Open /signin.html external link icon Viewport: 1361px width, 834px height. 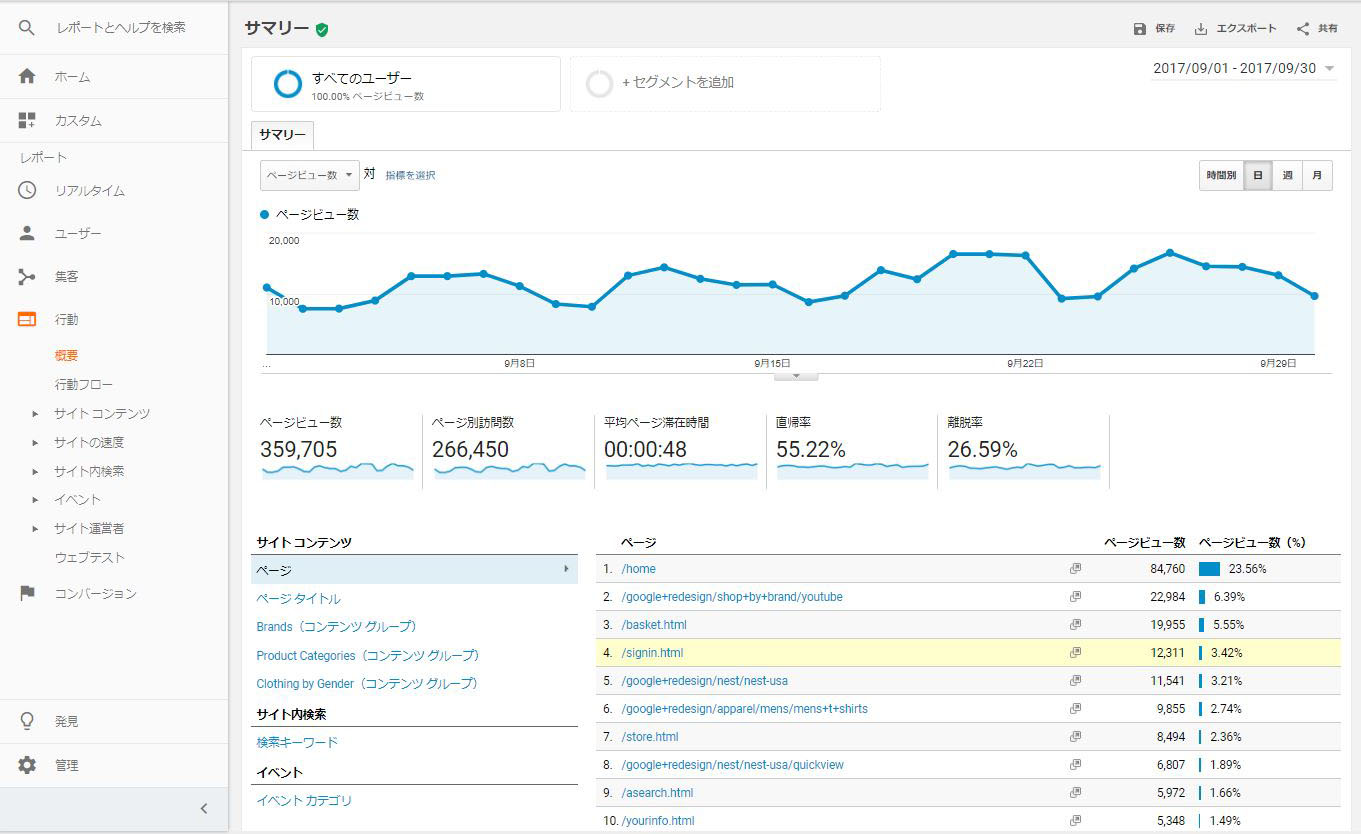coord(1075,653)
